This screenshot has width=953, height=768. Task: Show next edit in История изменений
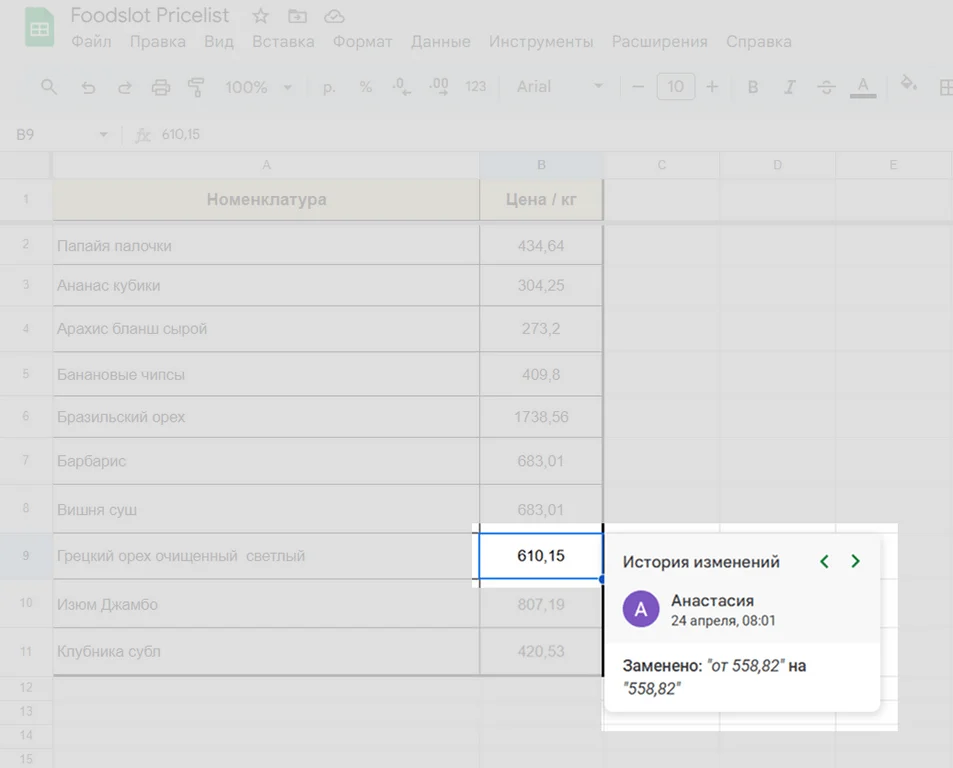click(x=855, y=562)
